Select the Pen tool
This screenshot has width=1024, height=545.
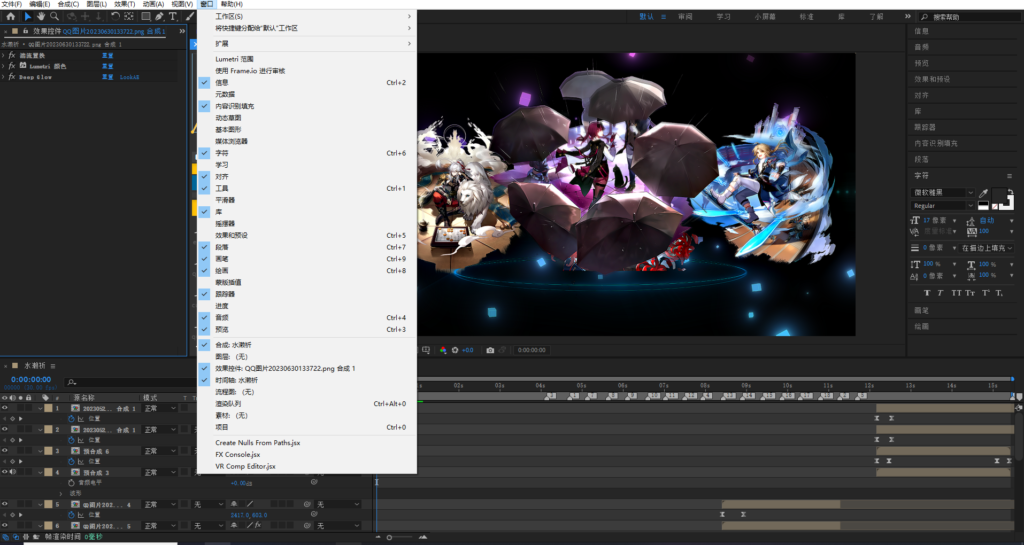point(159,16)
